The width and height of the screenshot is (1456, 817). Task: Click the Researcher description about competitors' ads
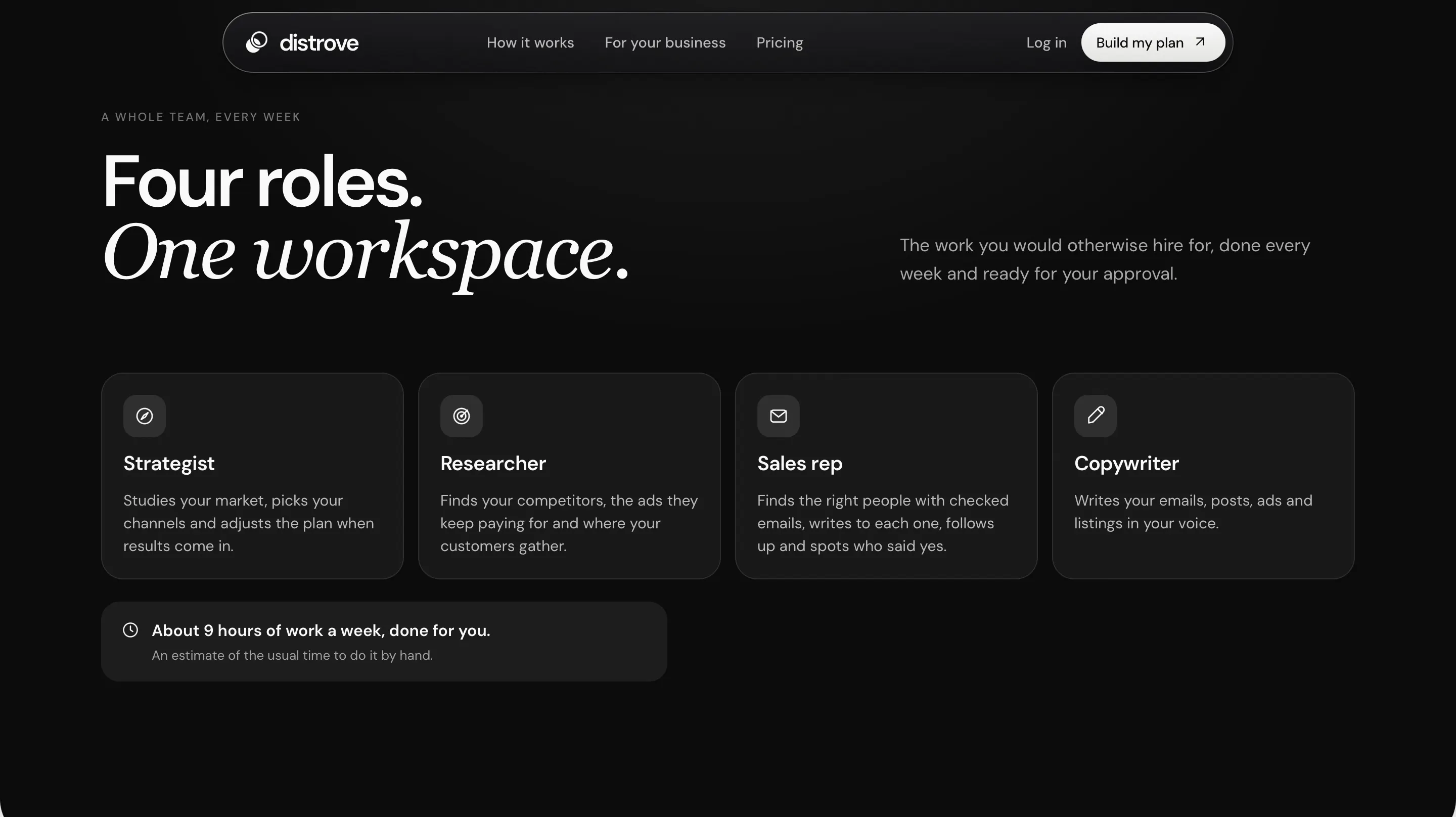(569, 523)
